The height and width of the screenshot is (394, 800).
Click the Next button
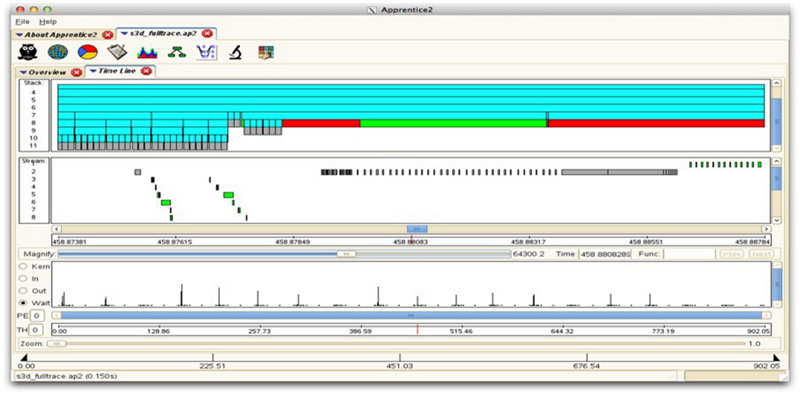coord(762,254)
